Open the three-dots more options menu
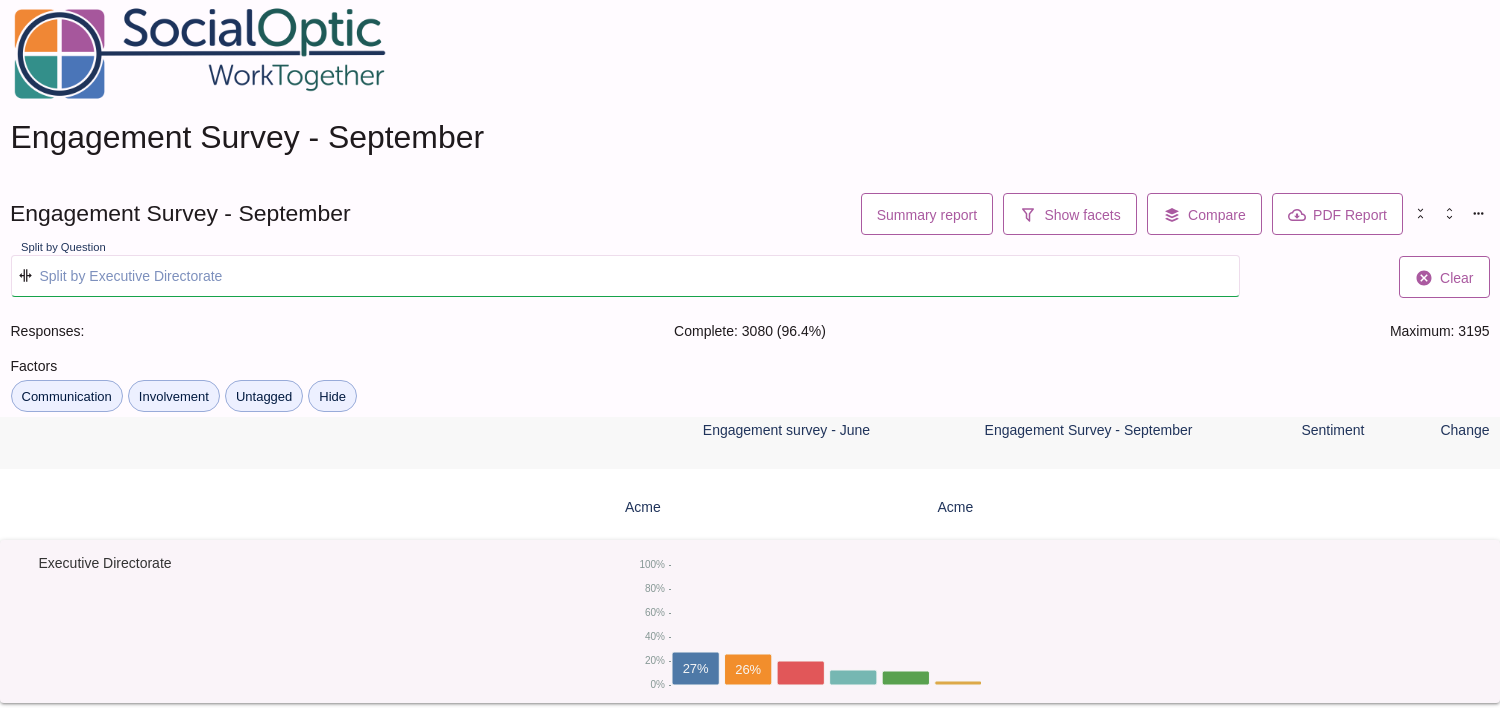This screenshot has width=1500, height=715. coord(1478,214)
